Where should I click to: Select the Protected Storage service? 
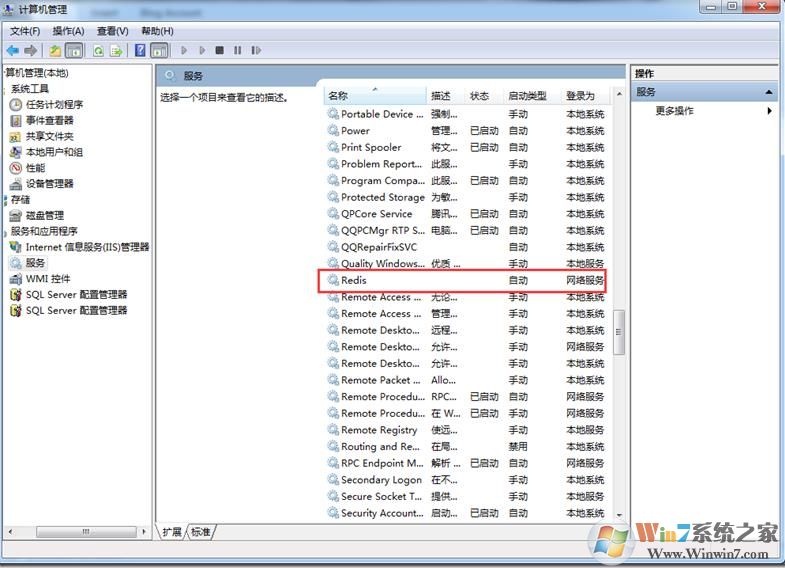466,197
